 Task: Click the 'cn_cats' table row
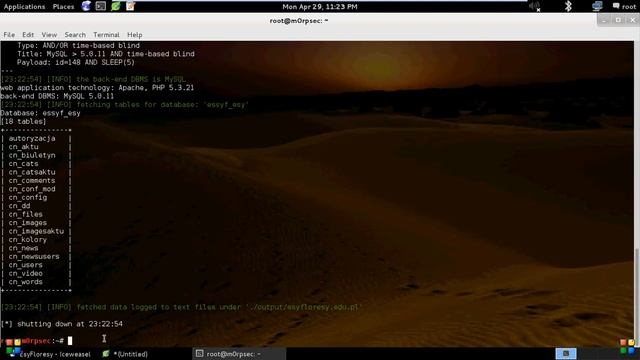(24, 164)
